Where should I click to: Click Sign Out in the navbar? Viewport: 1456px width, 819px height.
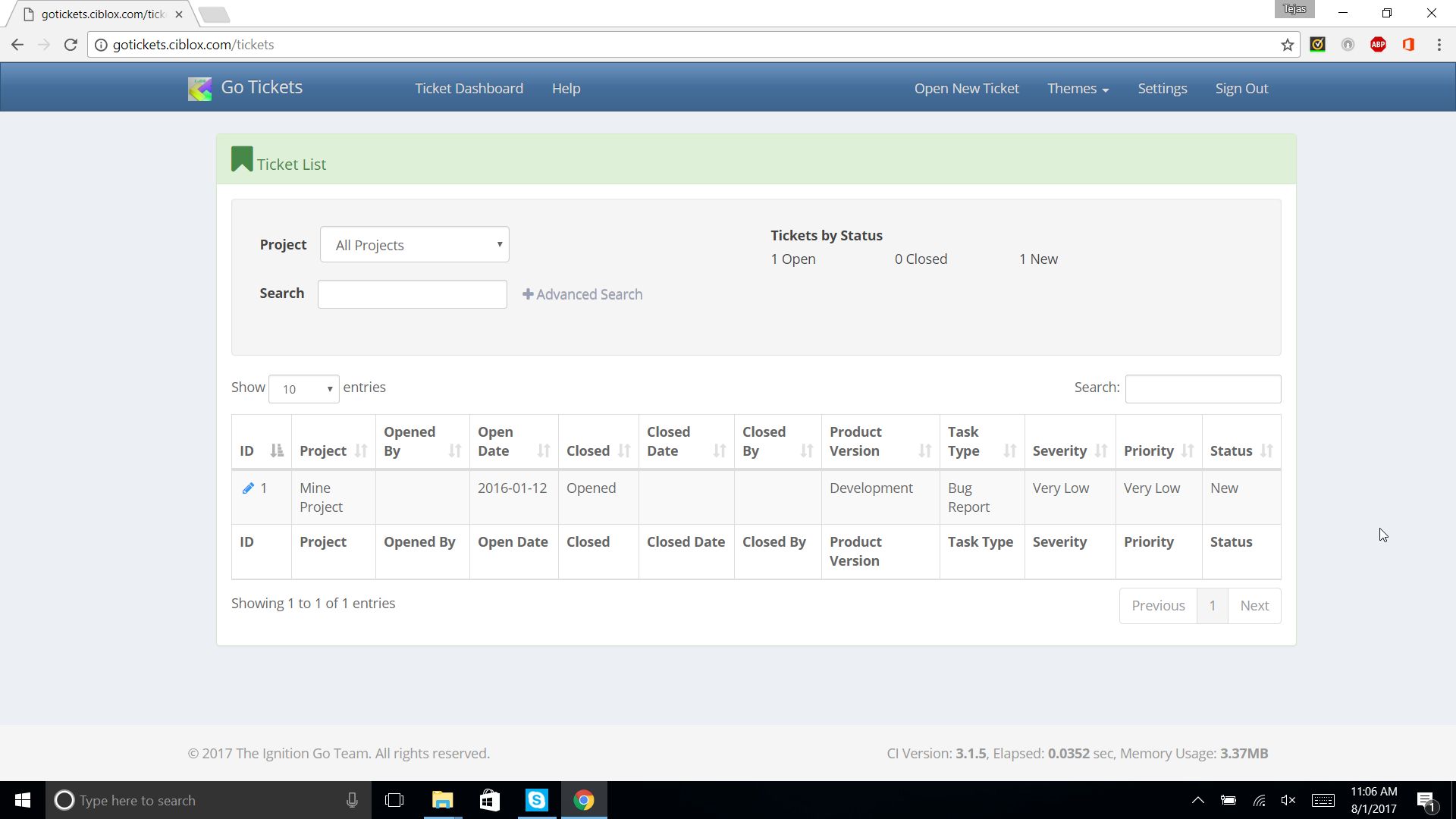(x=1241, y=89)
